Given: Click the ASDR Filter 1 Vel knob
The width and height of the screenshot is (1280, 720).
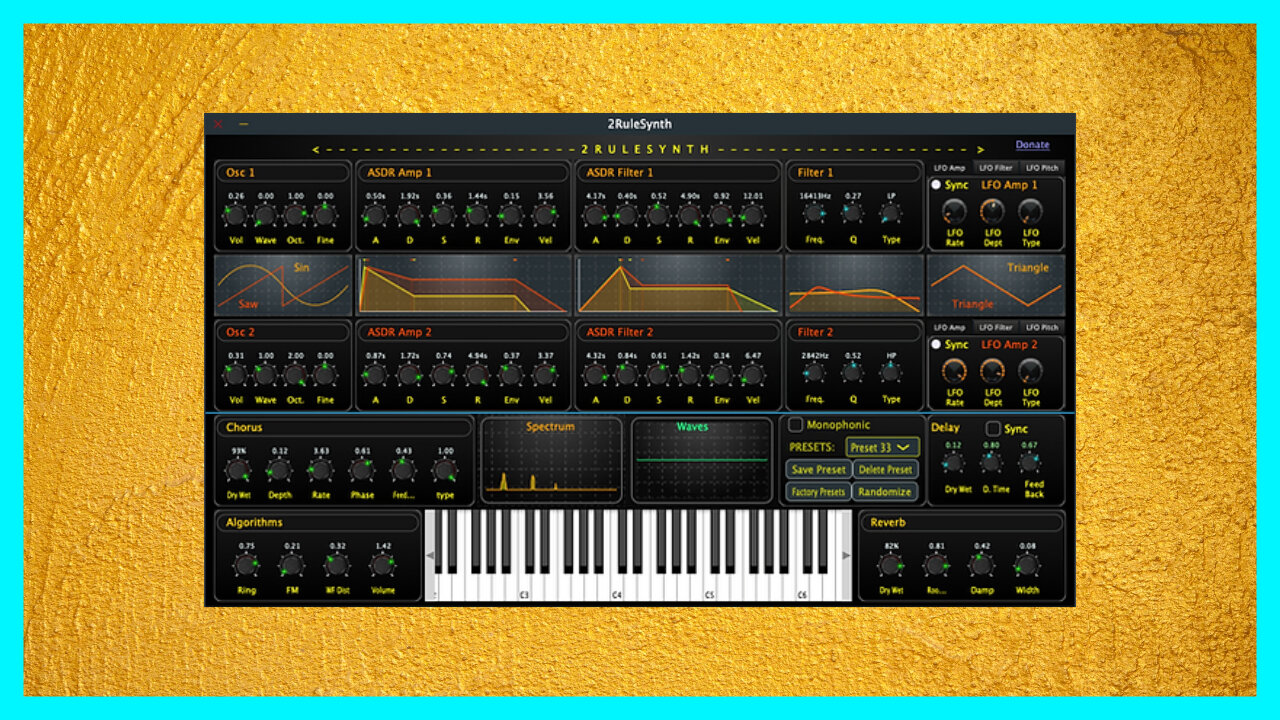Looking at the screenshot, I should coord(753,215).
